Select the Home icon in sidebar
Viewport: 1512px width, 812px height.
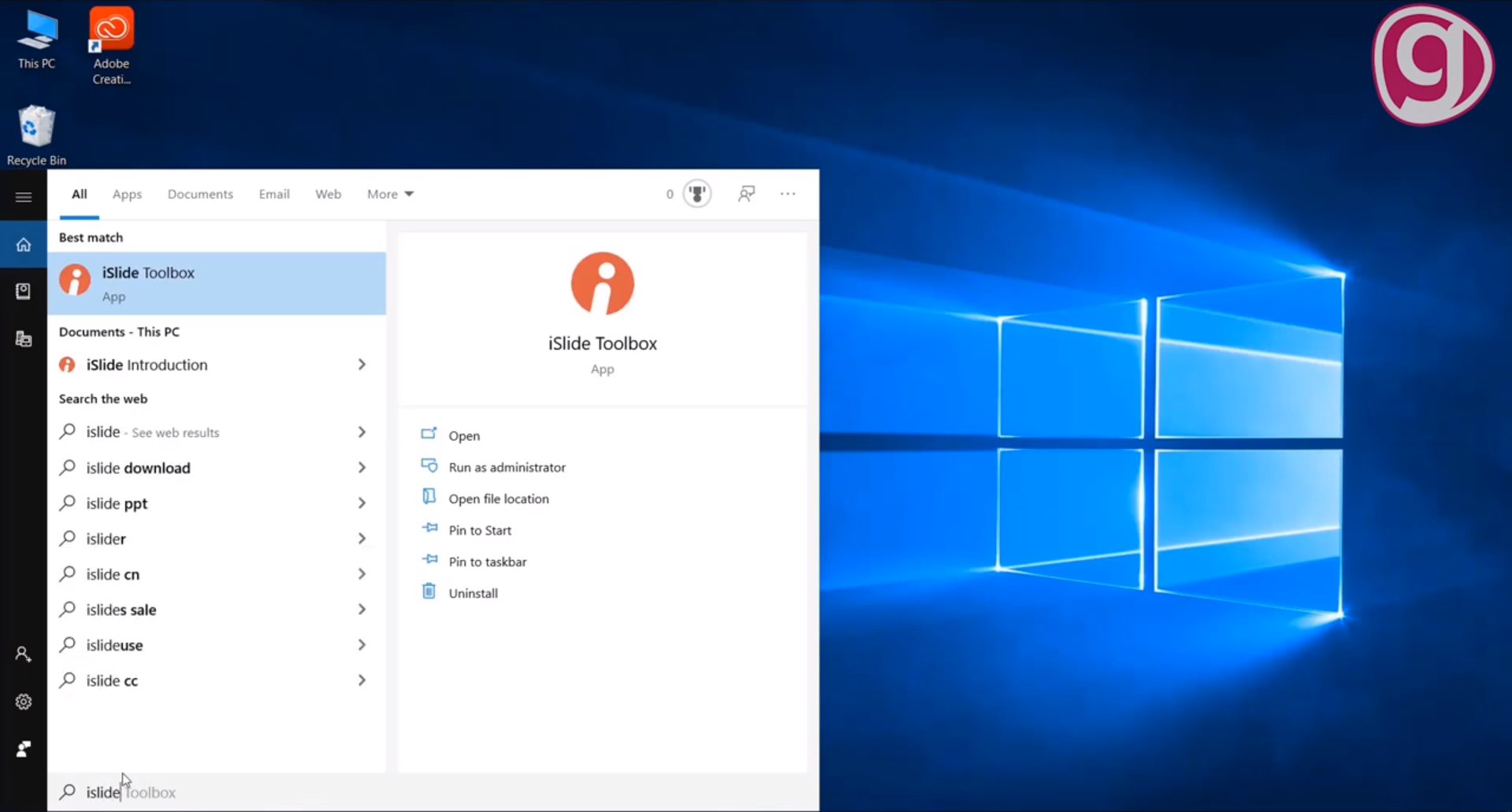point(24,245)
